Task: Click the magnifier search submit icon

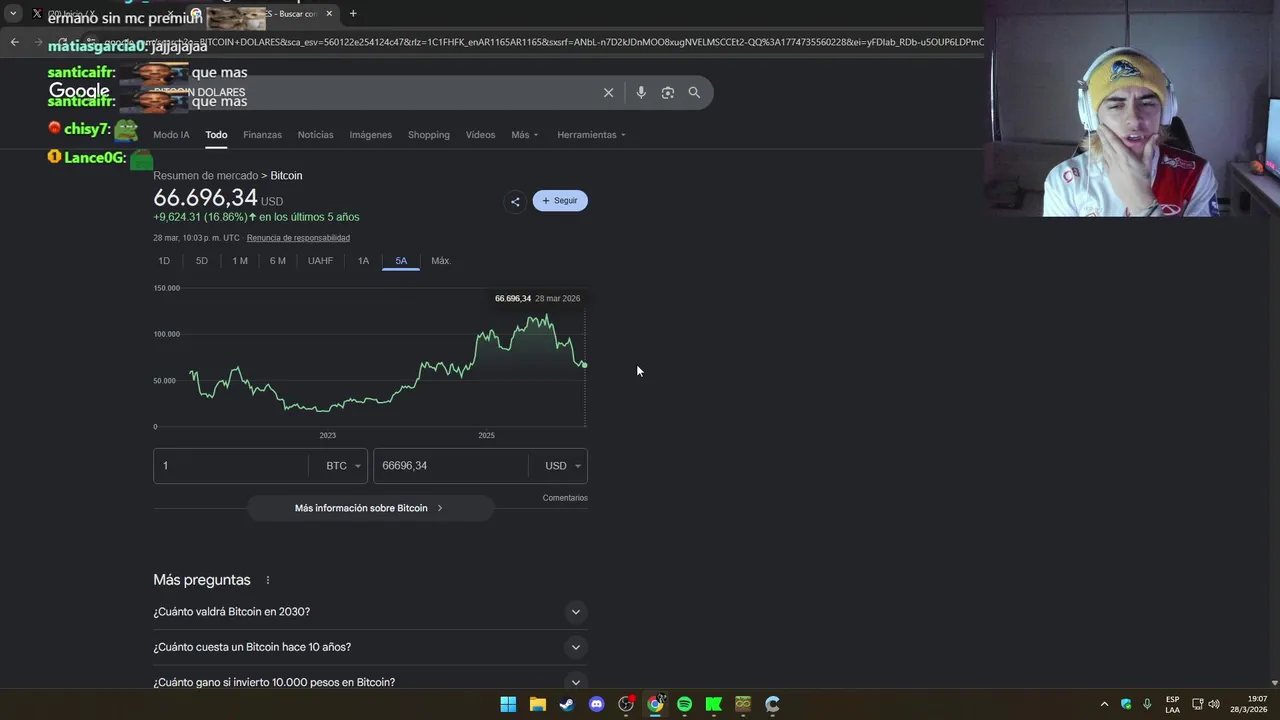Action: 694,92
